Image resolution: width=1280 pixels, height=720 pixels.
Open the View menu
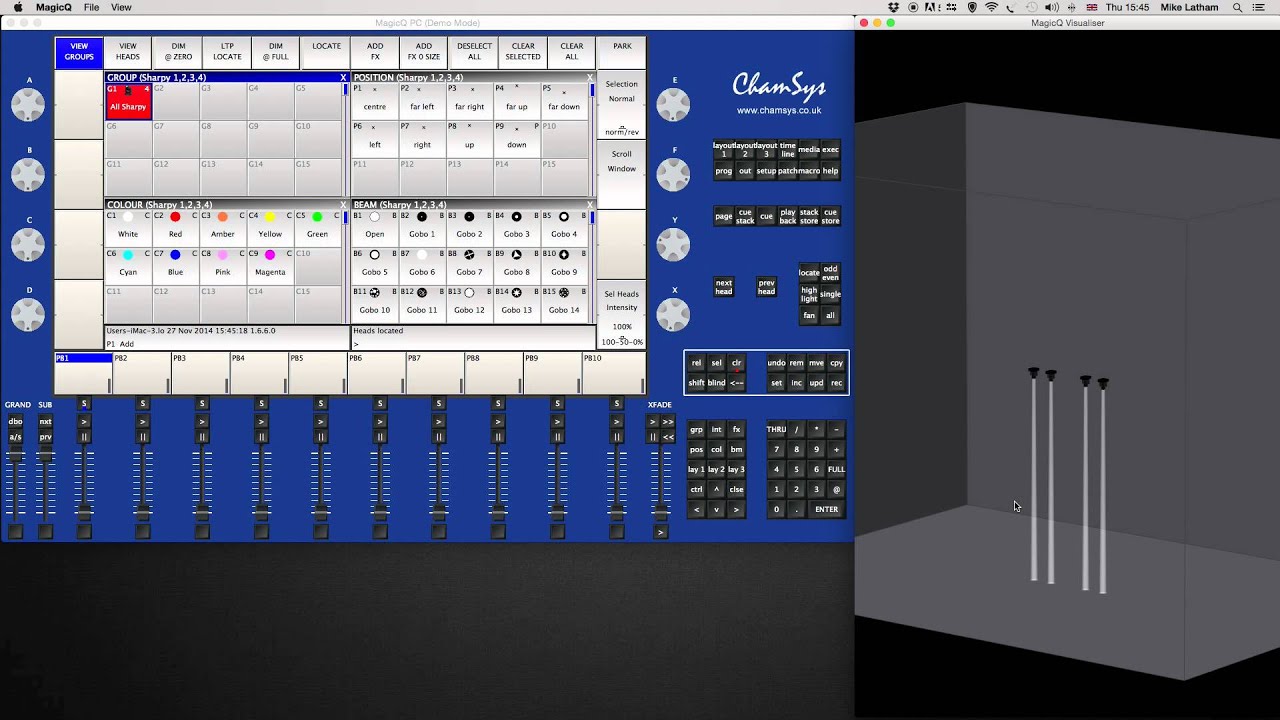click(x=121, y=7)
